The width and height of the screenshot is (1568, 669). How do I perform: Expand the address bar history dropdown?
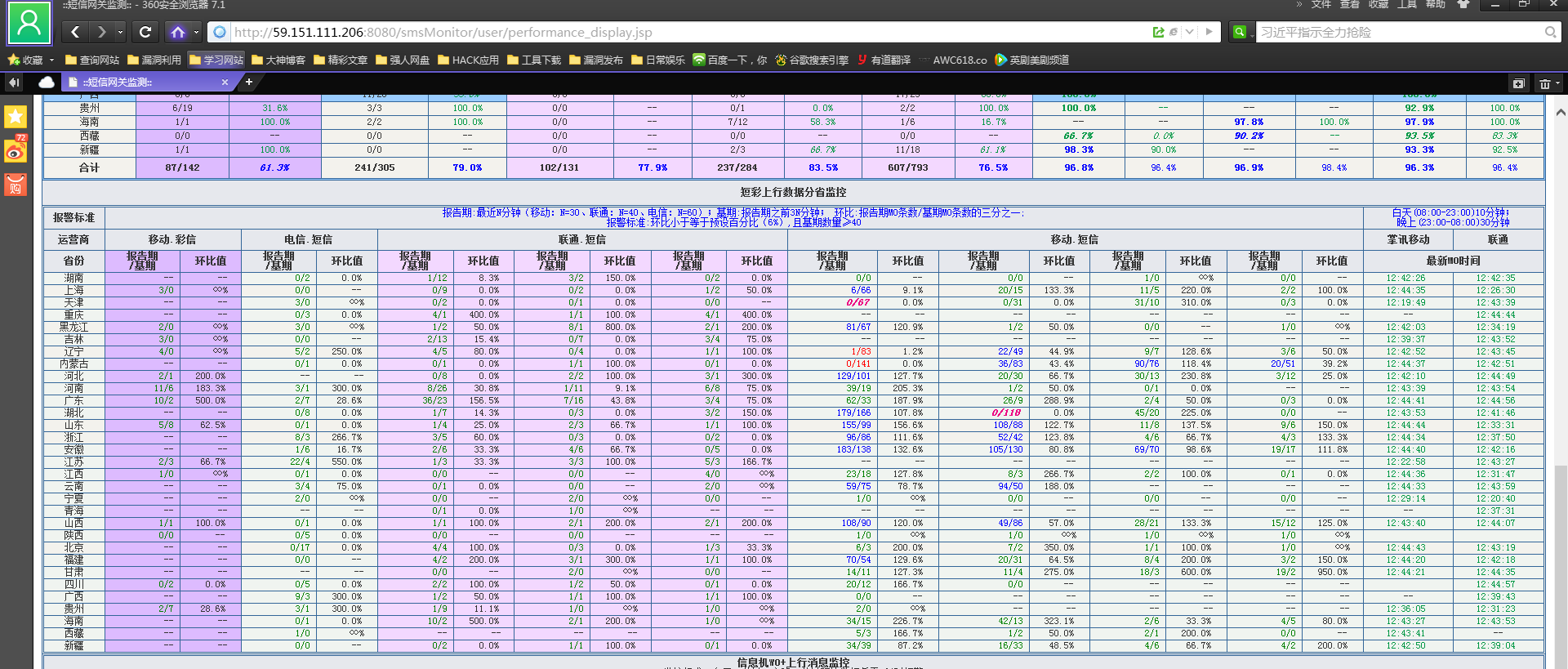pyautogui.click(x=1189, y=32)
